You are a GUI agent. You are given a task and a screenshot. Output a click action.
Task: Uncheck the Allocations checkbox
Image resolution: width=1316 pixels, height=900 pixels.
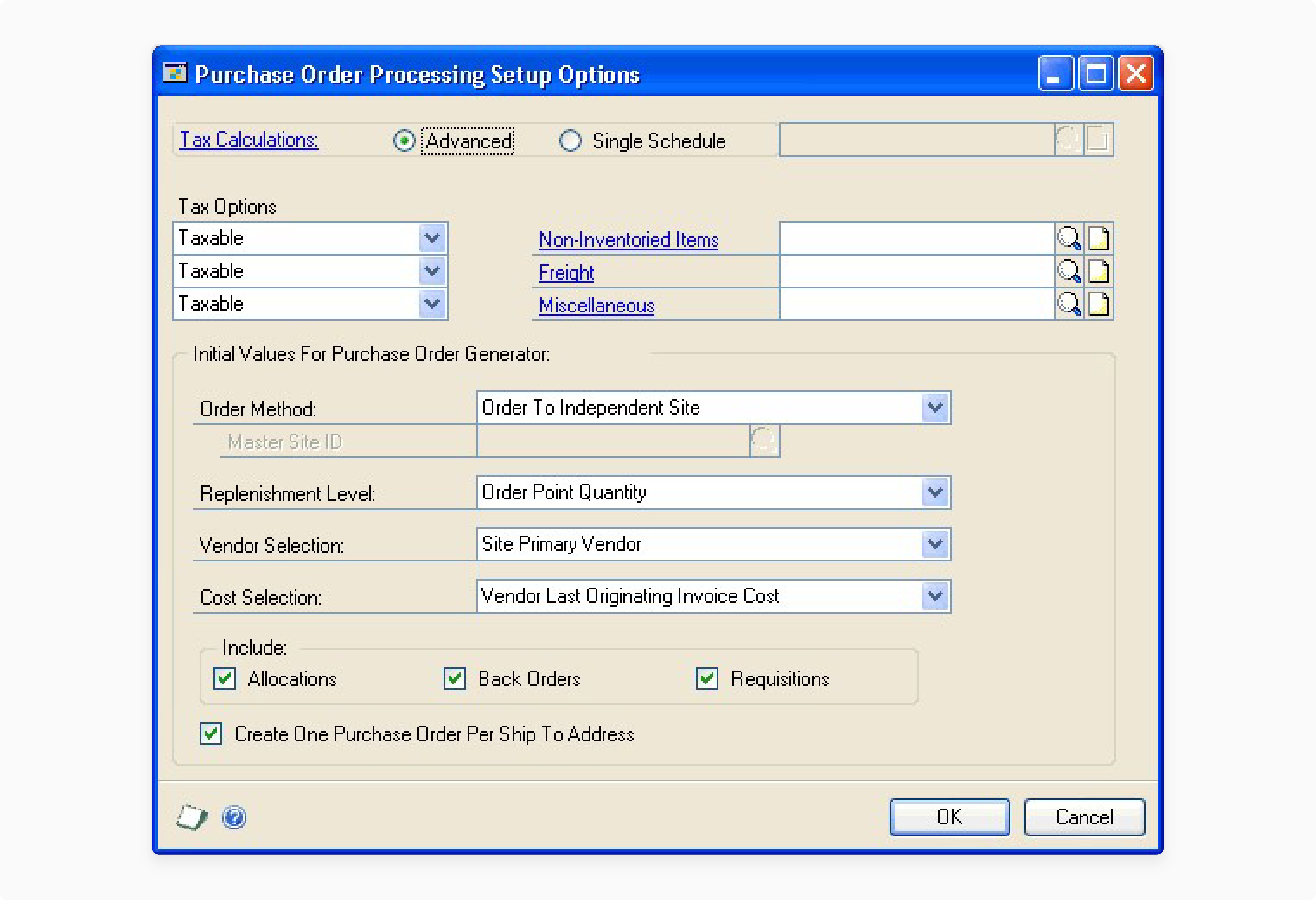pyautogui.click(x=225, y=678)
